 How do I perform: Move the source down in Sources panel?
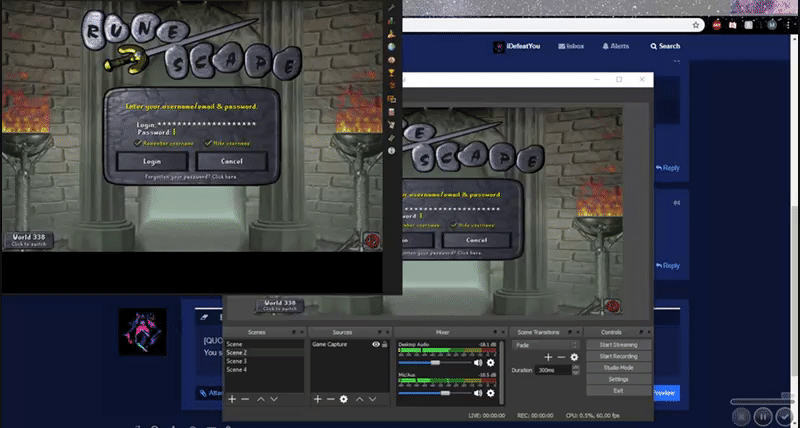click(373, 399)
